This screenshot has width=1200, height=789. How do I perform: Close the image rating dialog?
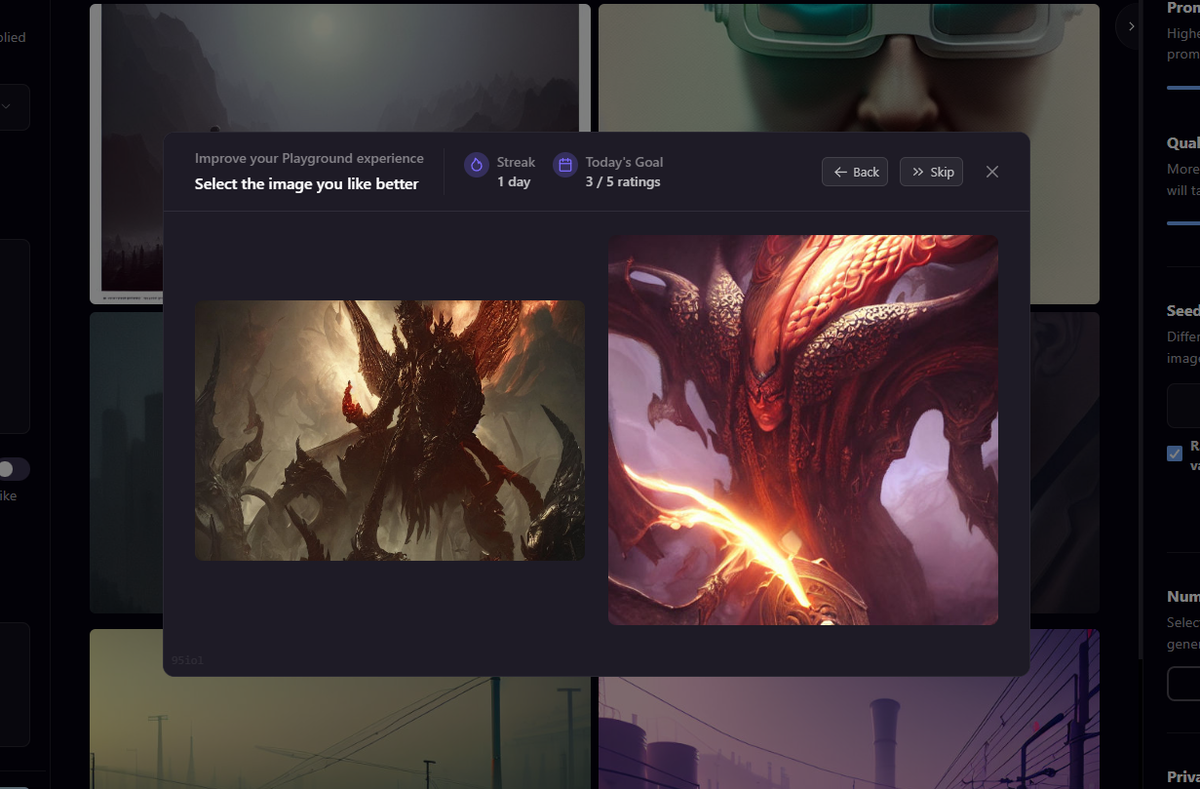point(992,172)
